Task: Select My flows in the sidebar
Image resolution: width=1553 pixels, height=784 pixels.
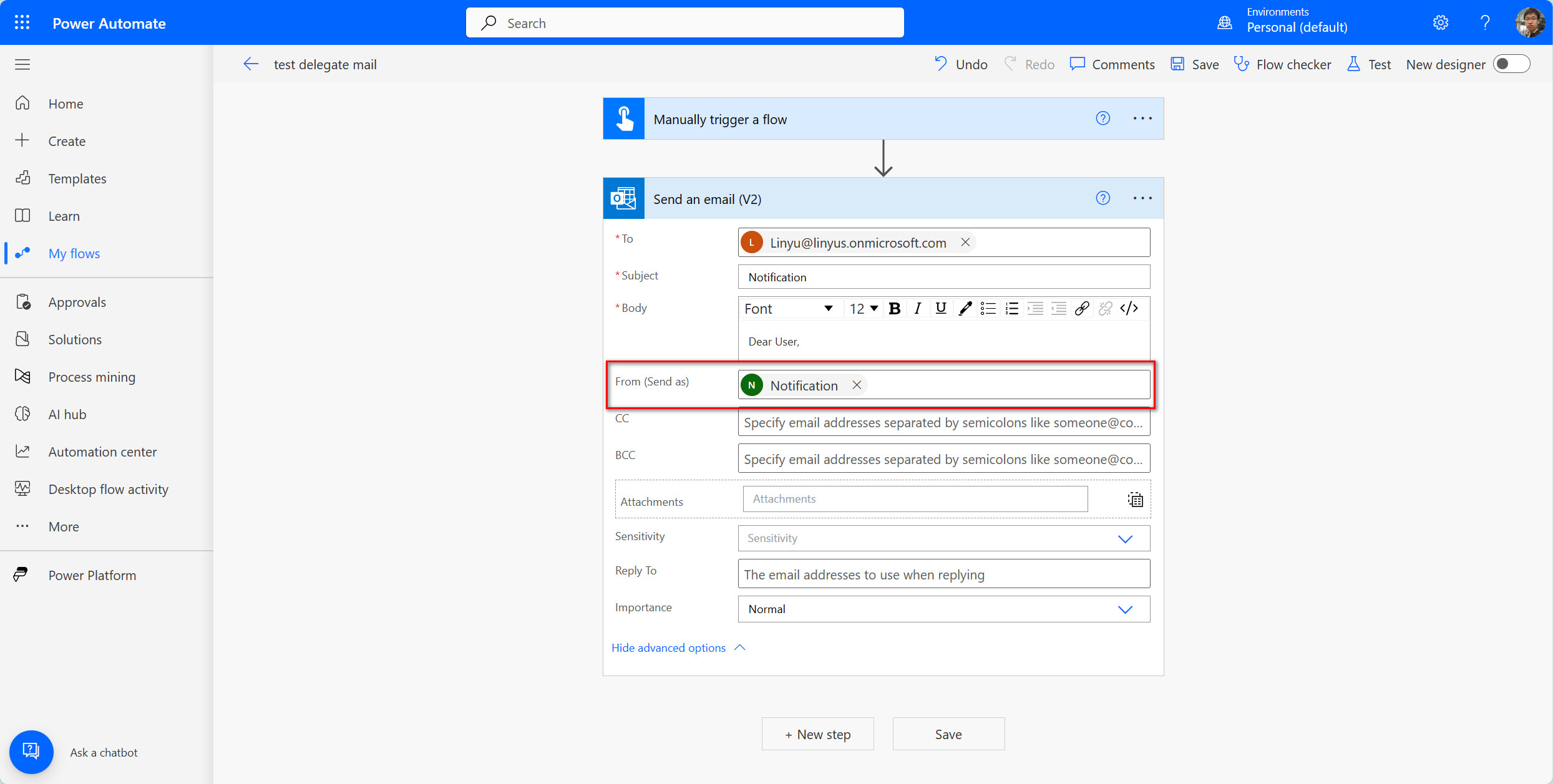Action: tap(74, 253)
